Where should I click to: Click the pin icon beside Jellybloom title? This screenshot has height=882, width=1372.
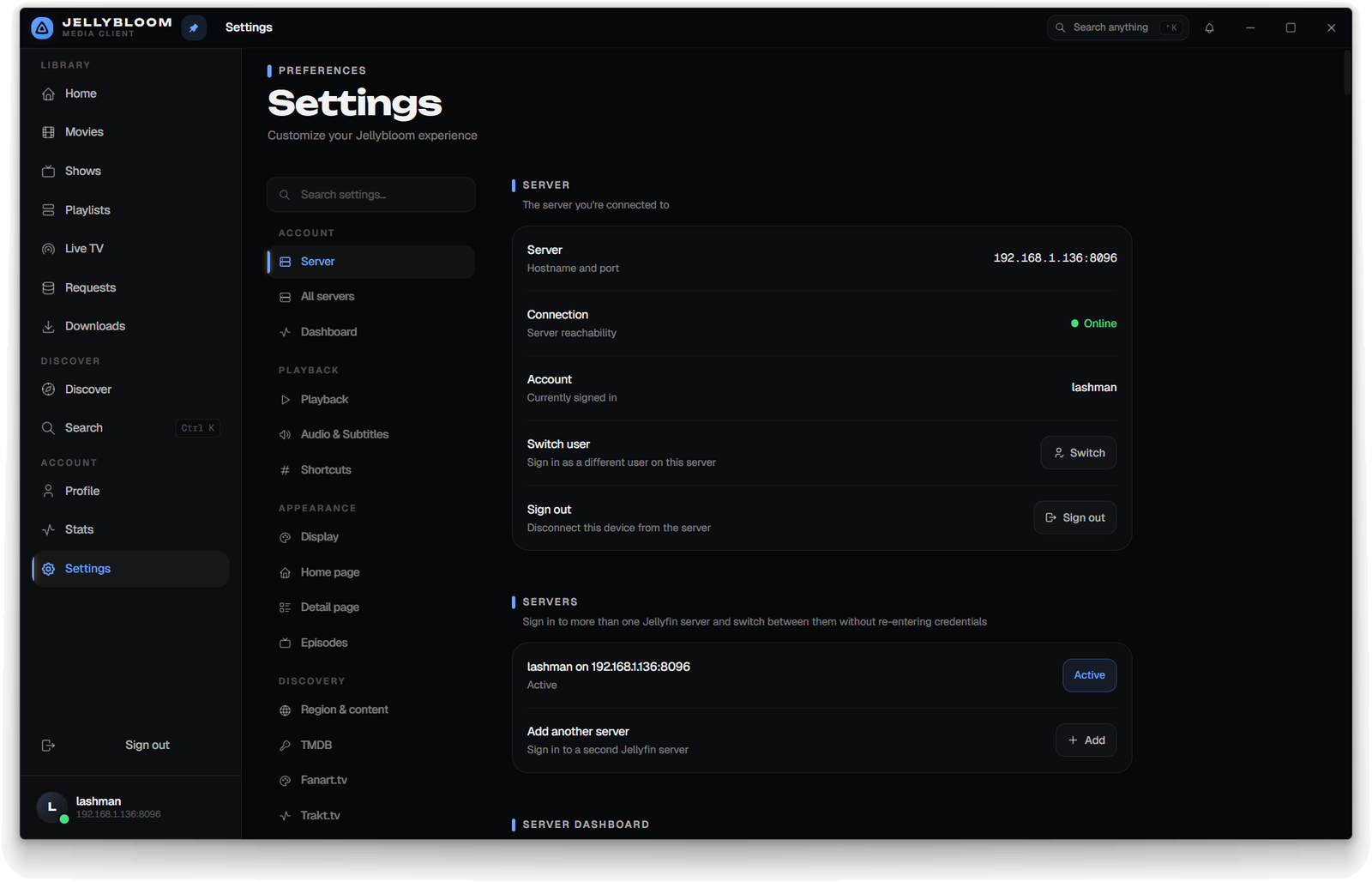click(194, 28)
